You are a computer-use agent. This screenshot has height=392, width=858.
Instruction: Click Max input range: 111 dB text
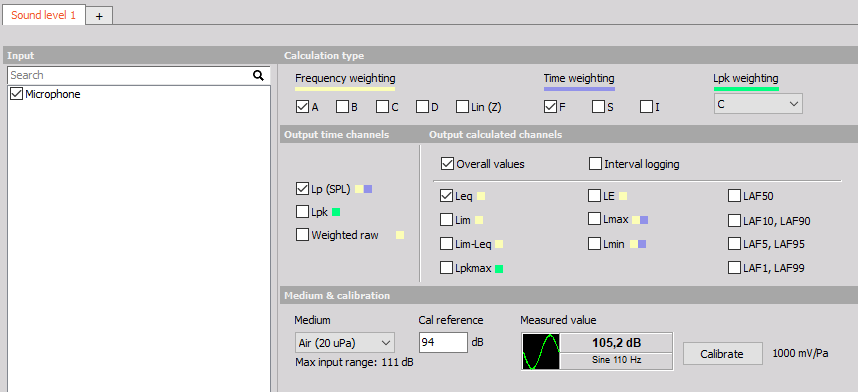[354, 362]
